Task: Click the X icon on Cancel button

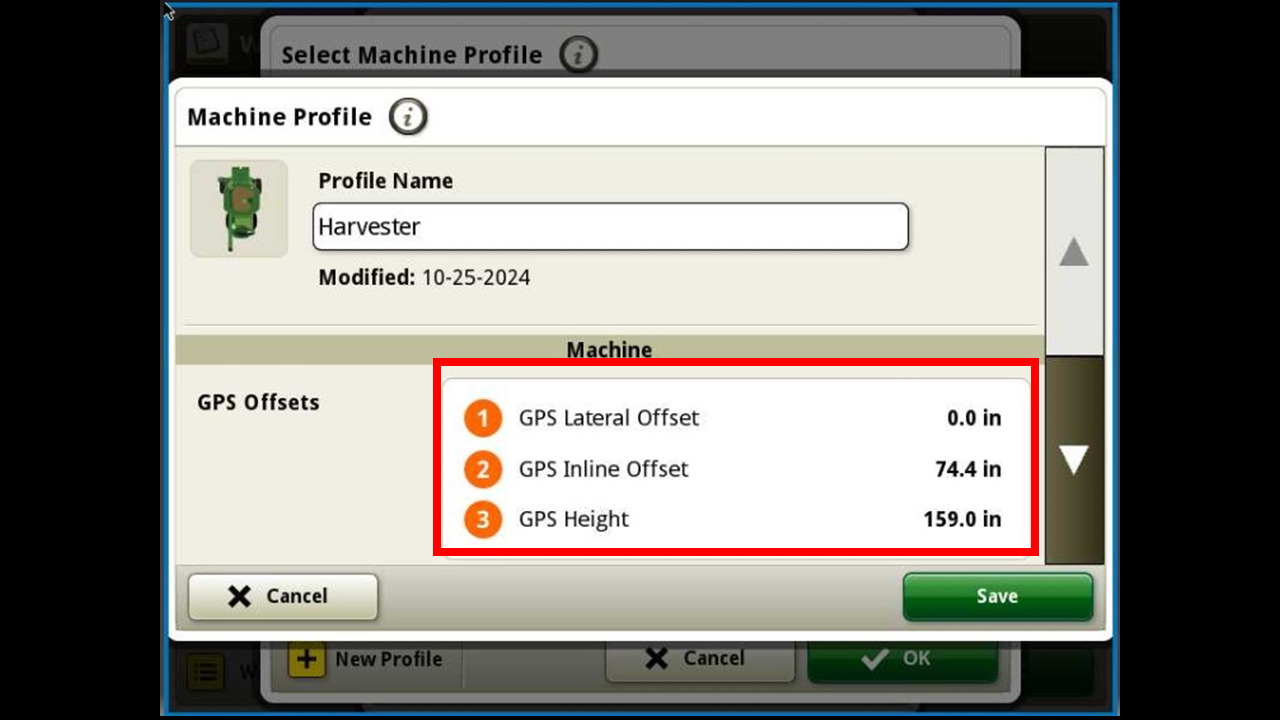Action: [239, 596]
